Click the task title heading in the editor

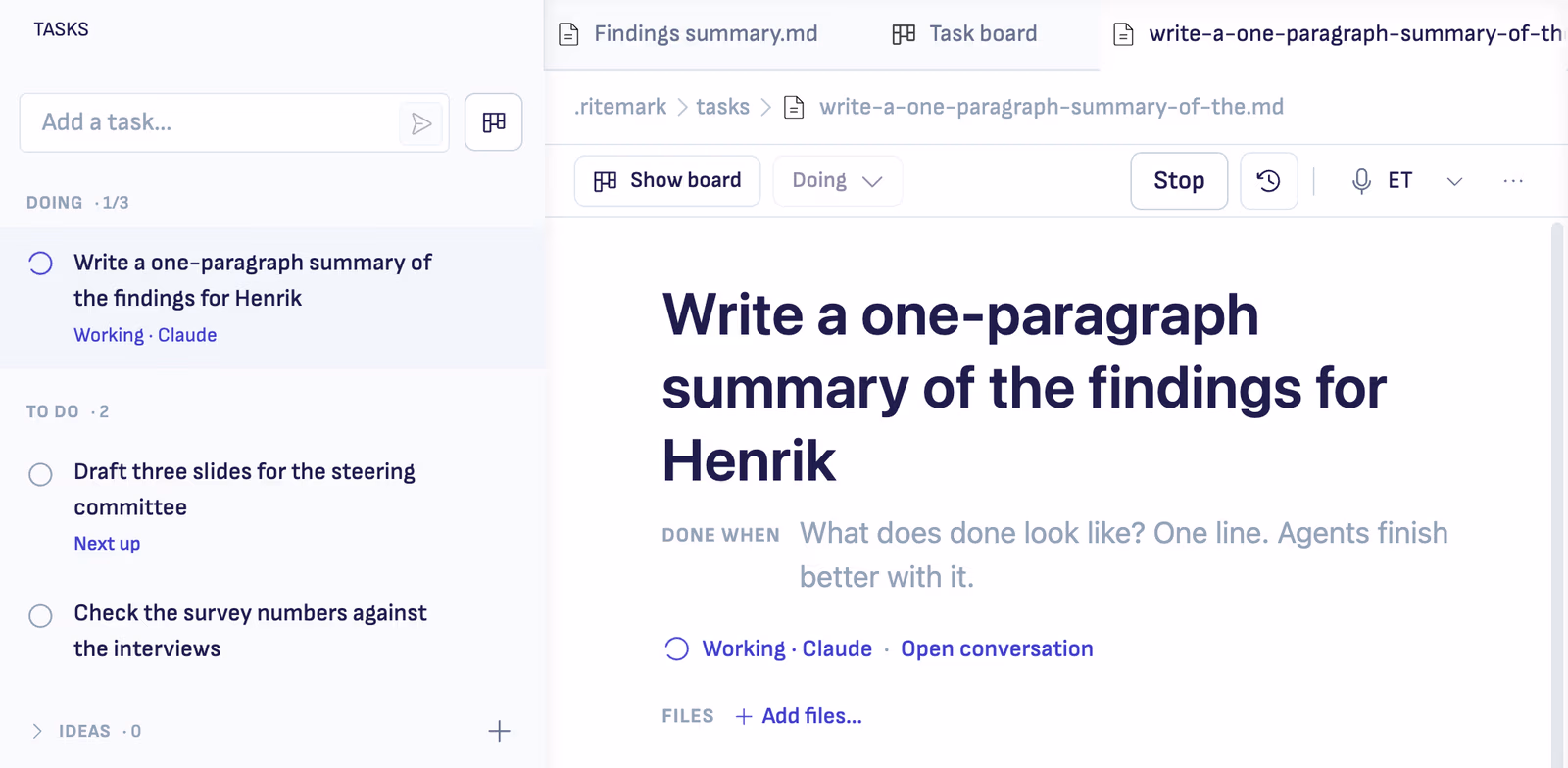pos(1024,388)
